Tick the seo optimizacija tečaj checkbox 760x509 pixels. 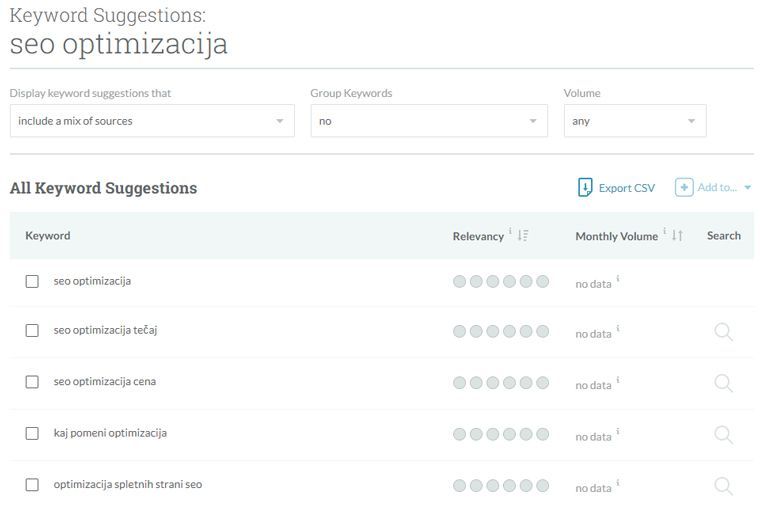tap(32, 331)
